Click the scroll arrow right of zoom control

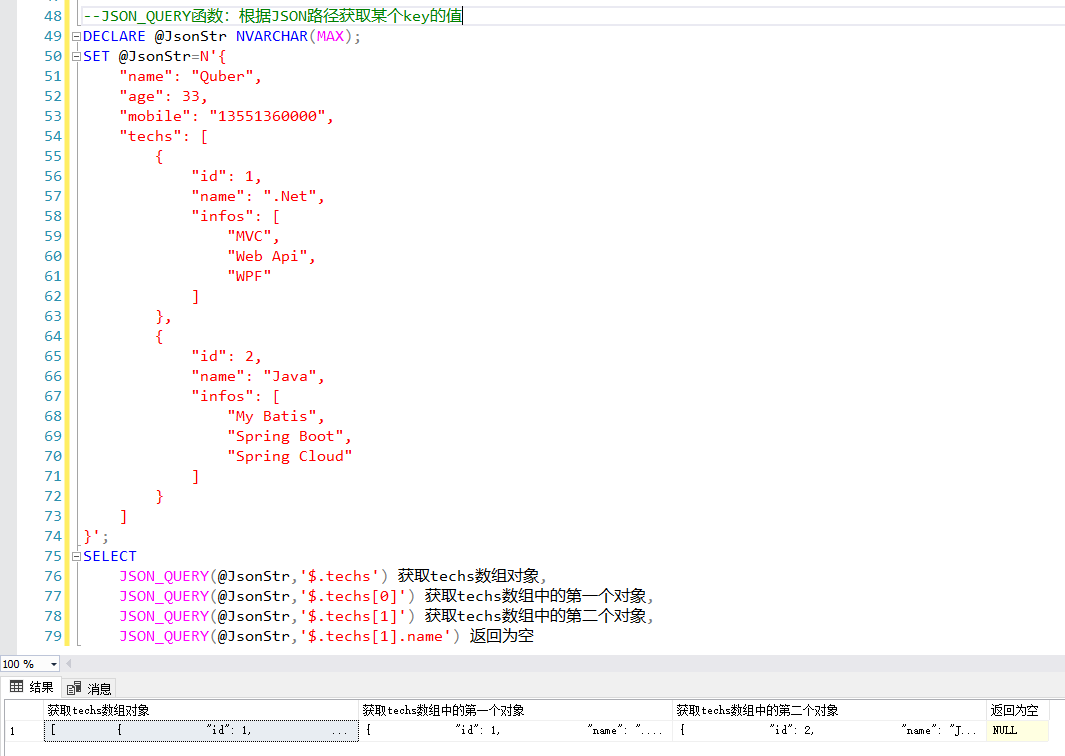pyautogui.click(x=68, y=663)
